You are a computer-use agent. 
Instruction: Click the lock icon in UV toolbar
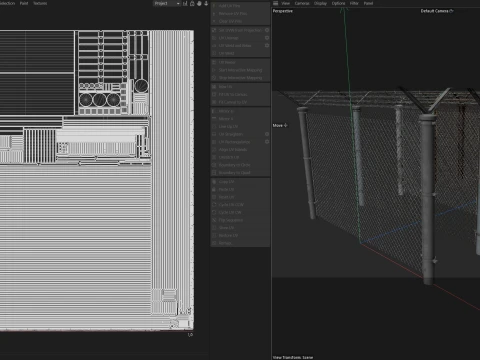pyautogui.click(x=192, y=3)
